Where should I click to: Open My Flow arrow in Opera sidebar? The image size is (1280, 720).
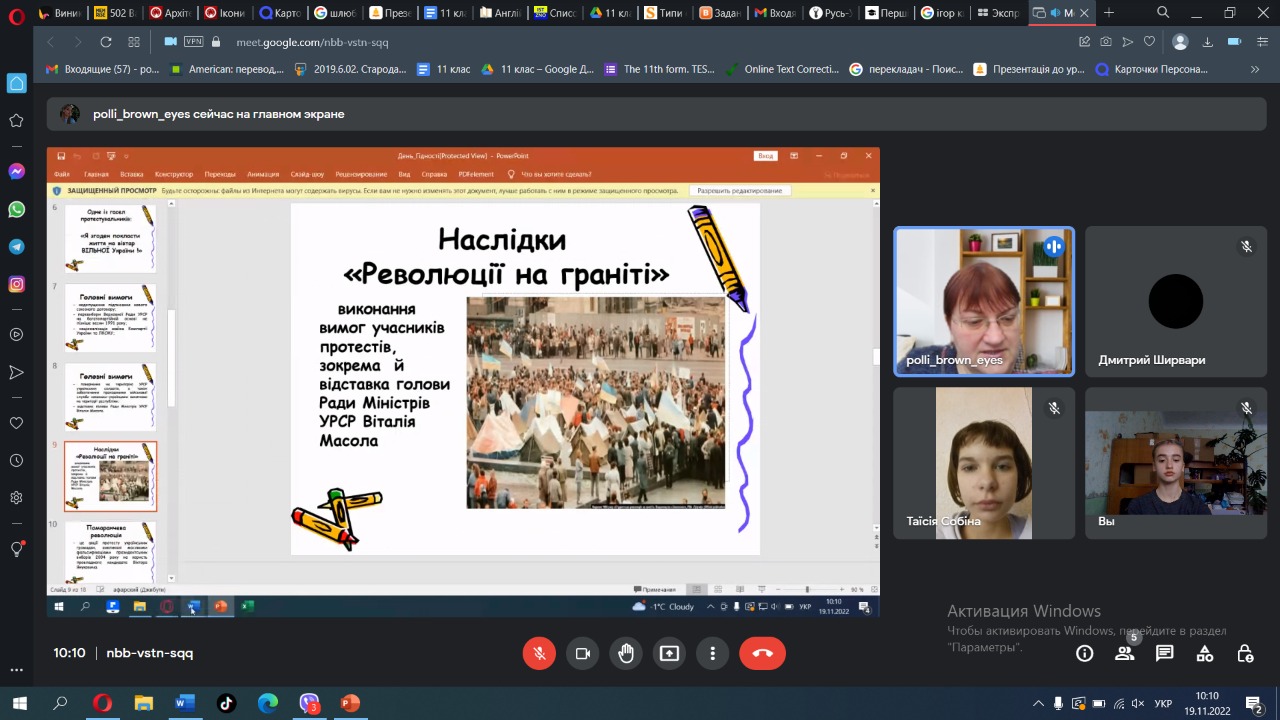click(16, 373)
